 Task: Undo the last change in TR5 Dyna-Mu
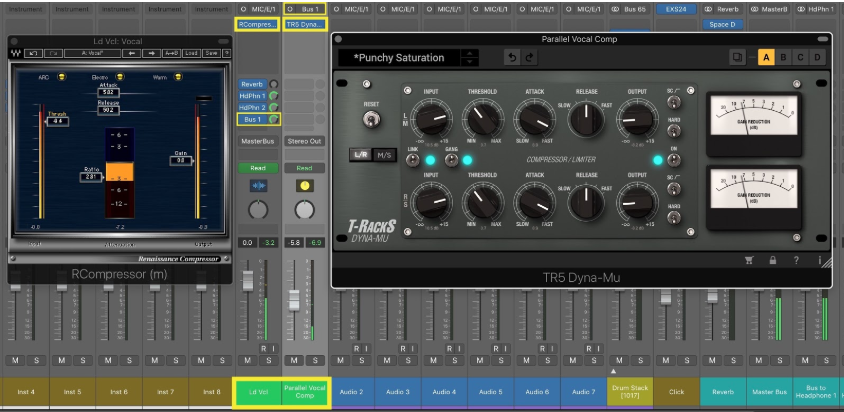pos(512,58)
